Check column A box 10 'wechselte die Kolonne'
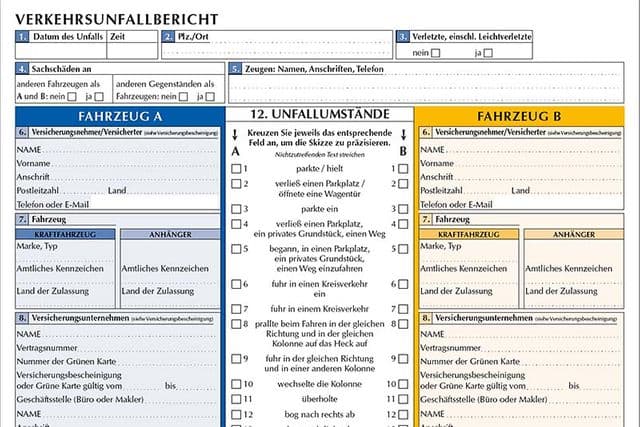The width and height of the screenshot is (640, 427). (x=236, y=384)
